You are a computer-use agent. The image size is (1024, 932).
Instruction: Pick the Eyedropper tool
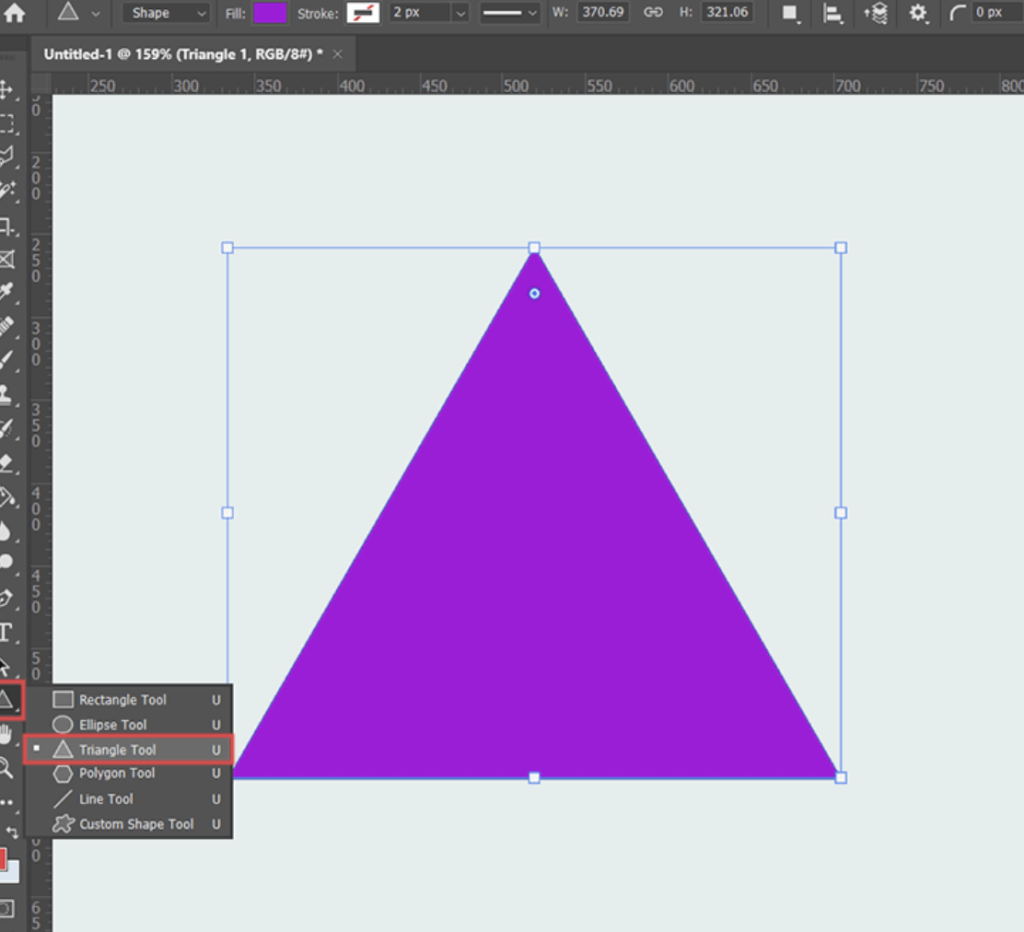(7, 291)
